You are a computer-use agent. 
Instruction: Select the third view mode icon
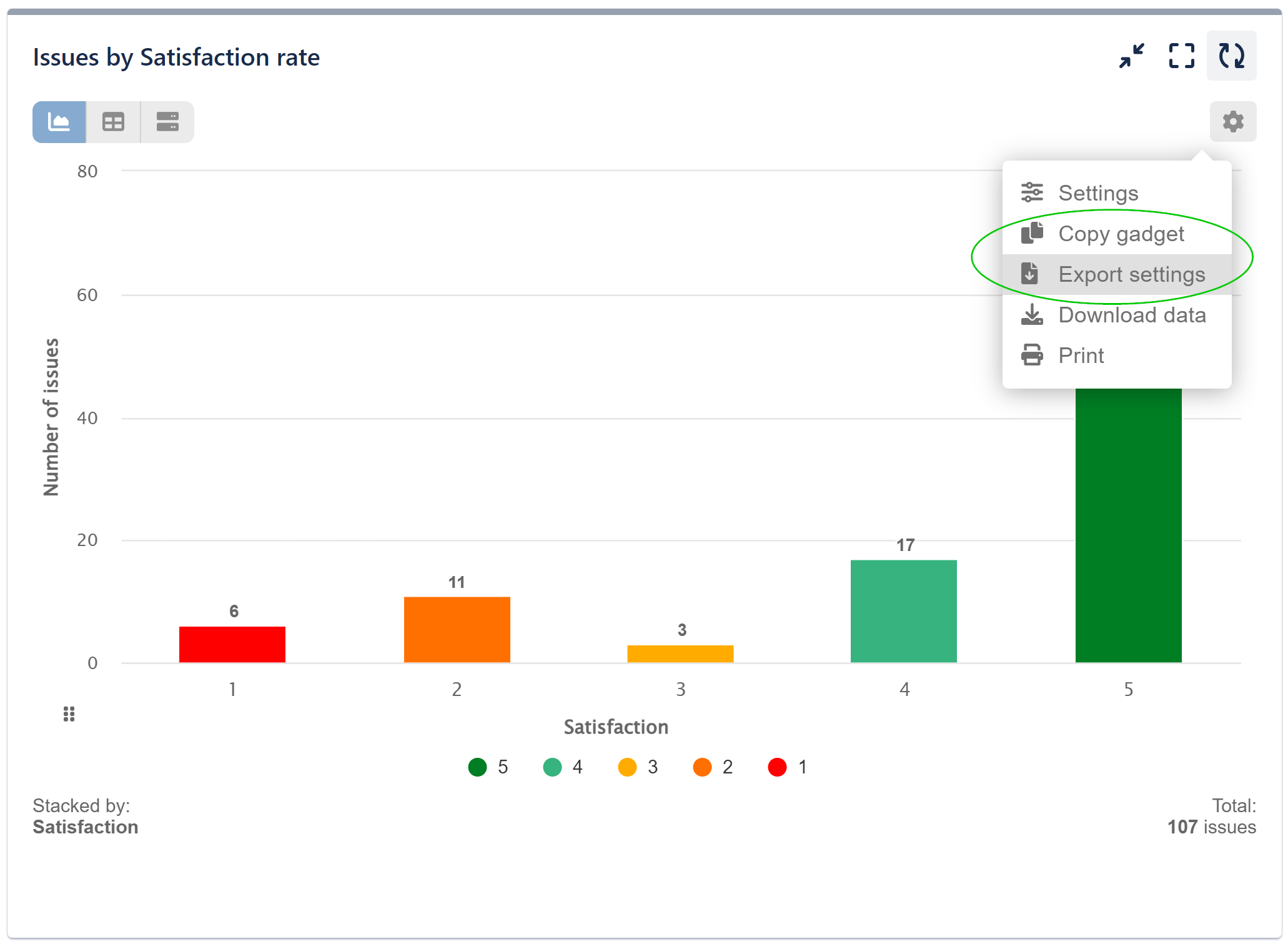[x=166, y=121]
